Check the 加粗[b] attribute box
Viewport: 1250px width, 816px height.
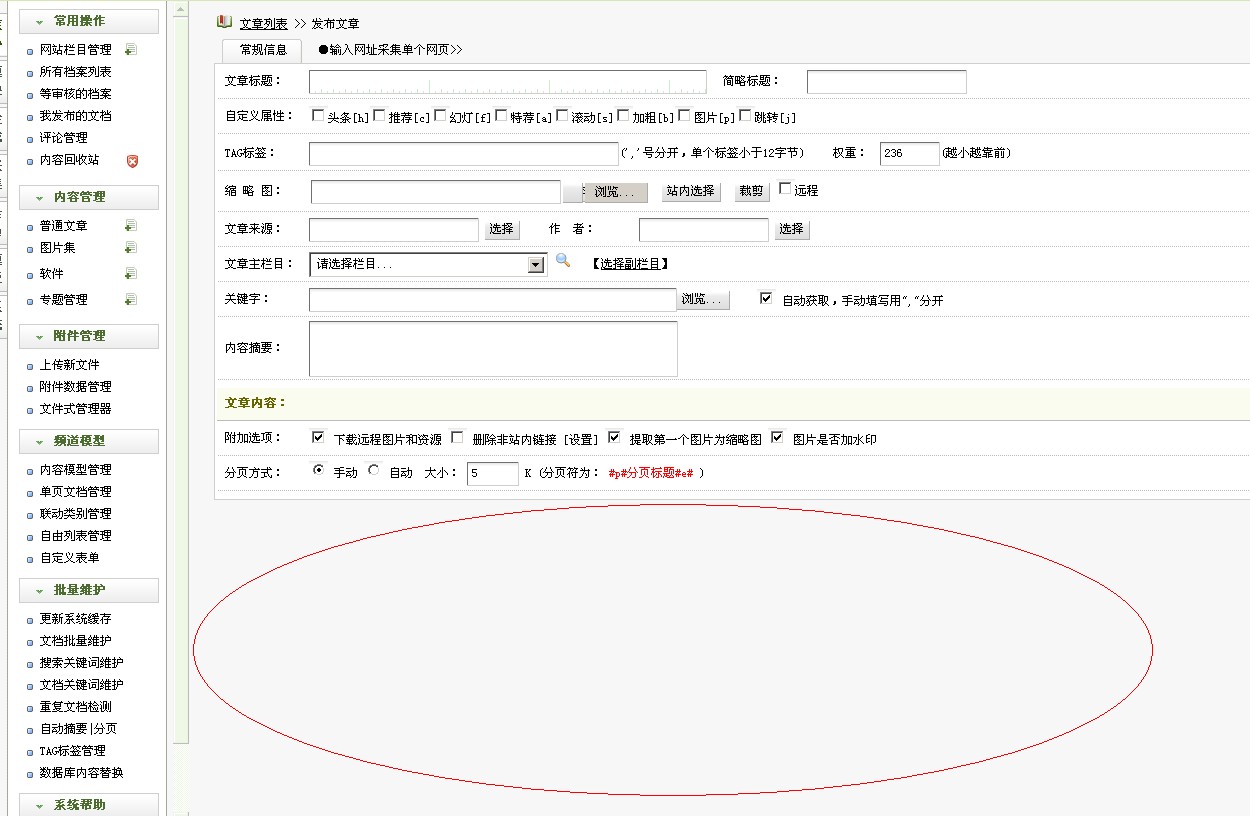623,115
